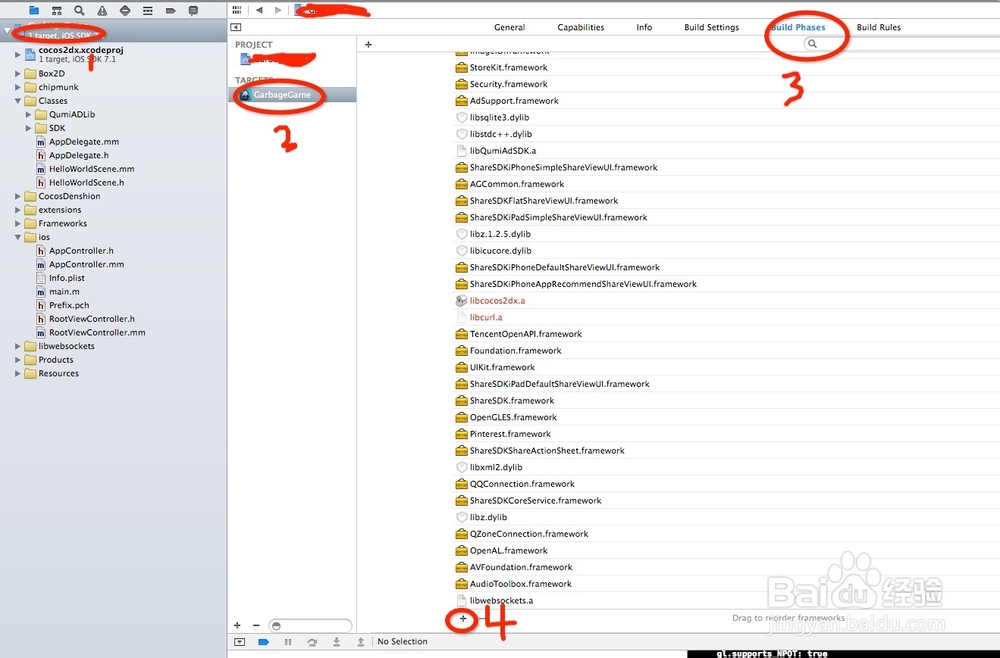This screenshot has width=1000, height=658.
Task: Open Info.plist file
Action: pos(67,278)
